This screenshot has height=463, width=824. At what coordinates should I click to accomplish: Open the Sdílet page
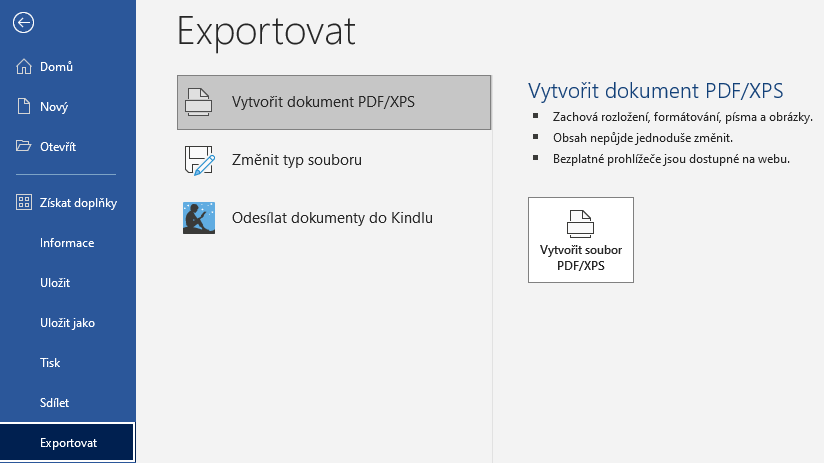(x=68, y=403)
